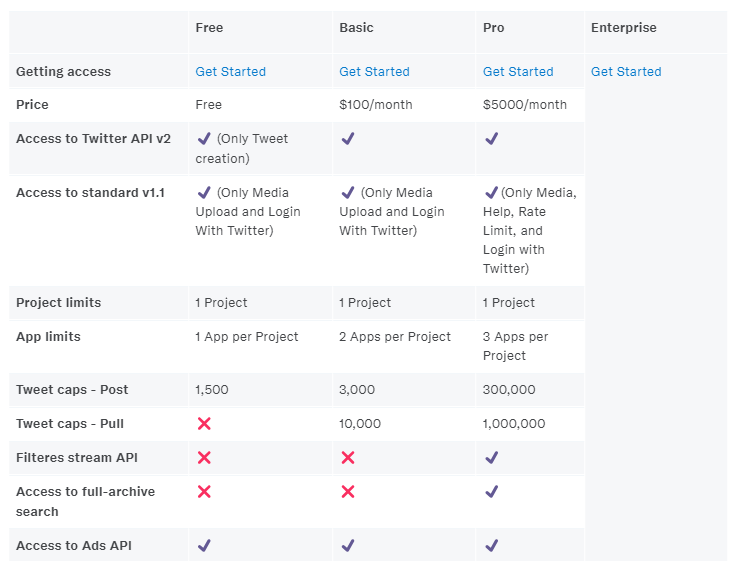Image resolution: width=736 pixels, height=574 pixels.
Task: Click Basic checkmark for Twitter API v2
Action: click(x=348, y=138)
